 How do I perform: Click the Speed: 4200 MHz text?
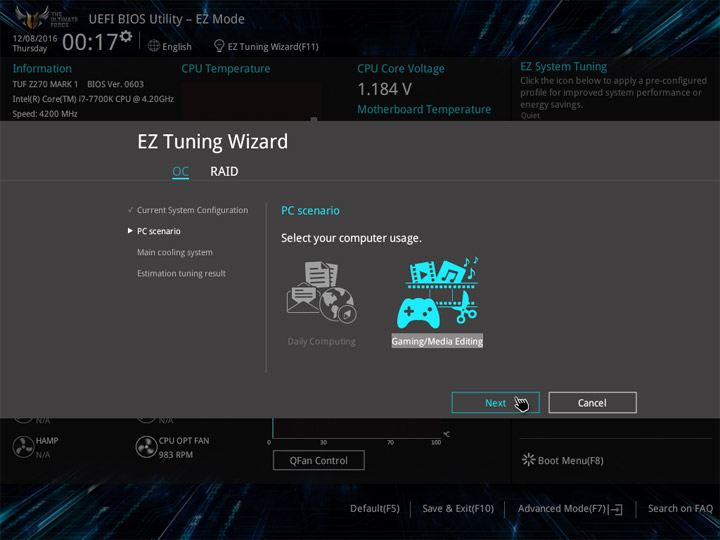tap(45, 114)
